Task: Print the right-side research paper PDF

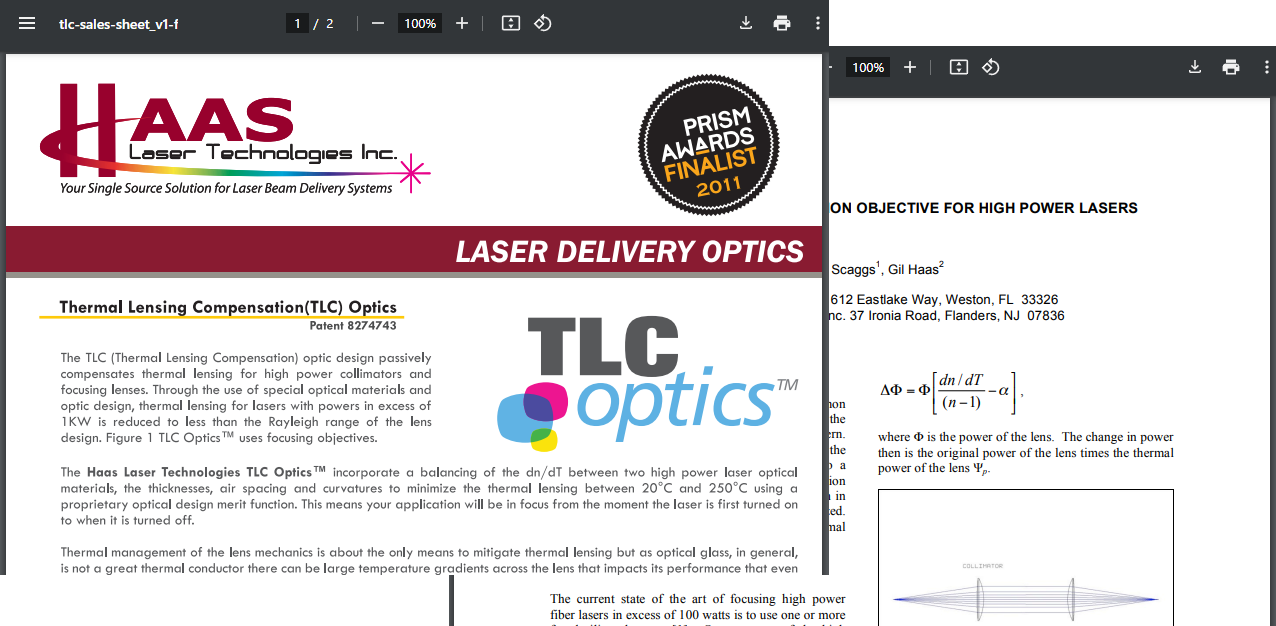Action: click(x=1231, y=67)
